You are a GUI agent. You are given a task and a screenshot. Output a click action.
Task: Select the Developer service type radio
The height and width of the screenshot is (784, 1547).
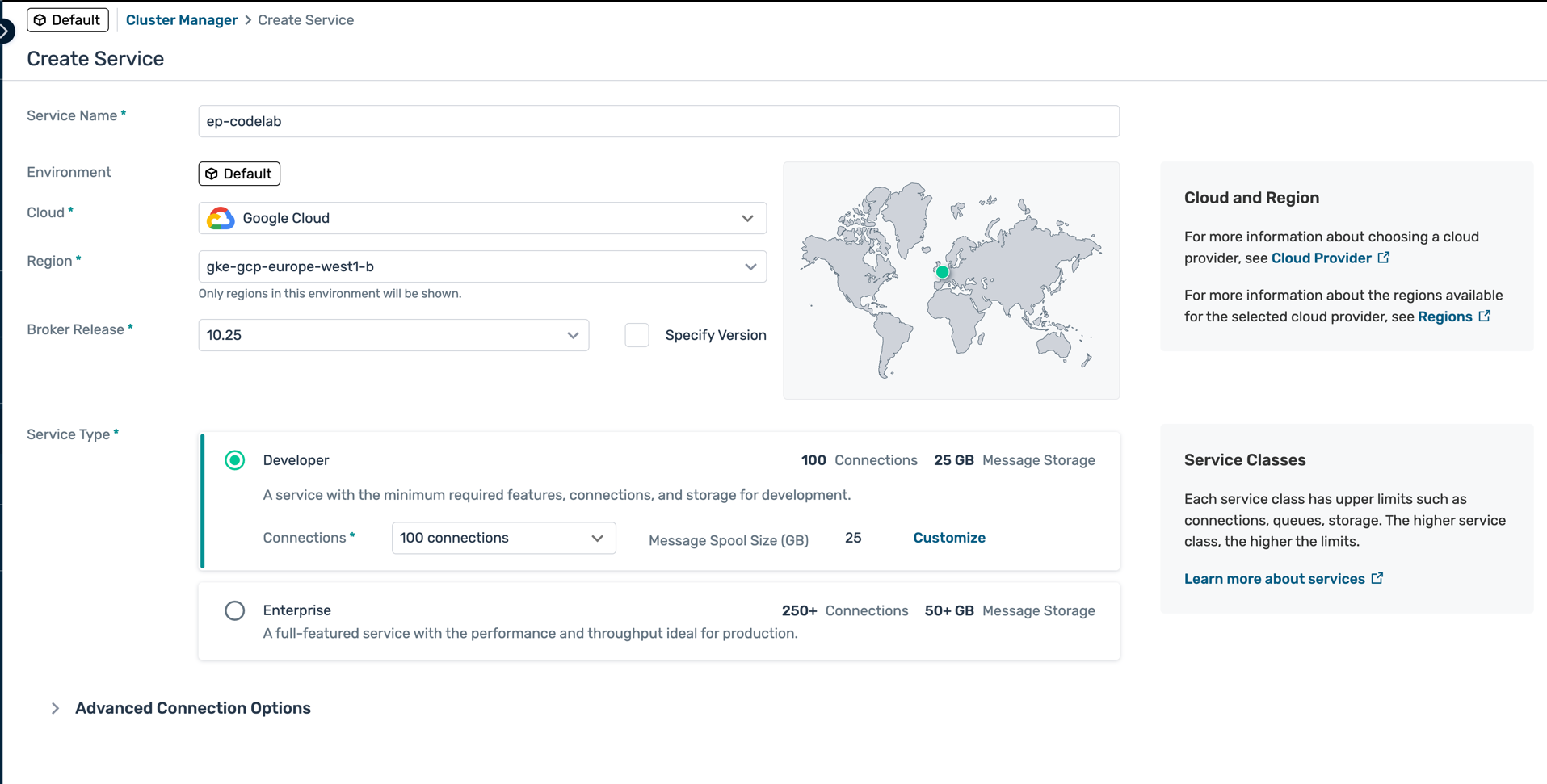pyautogui.click(x=235, y=460)
